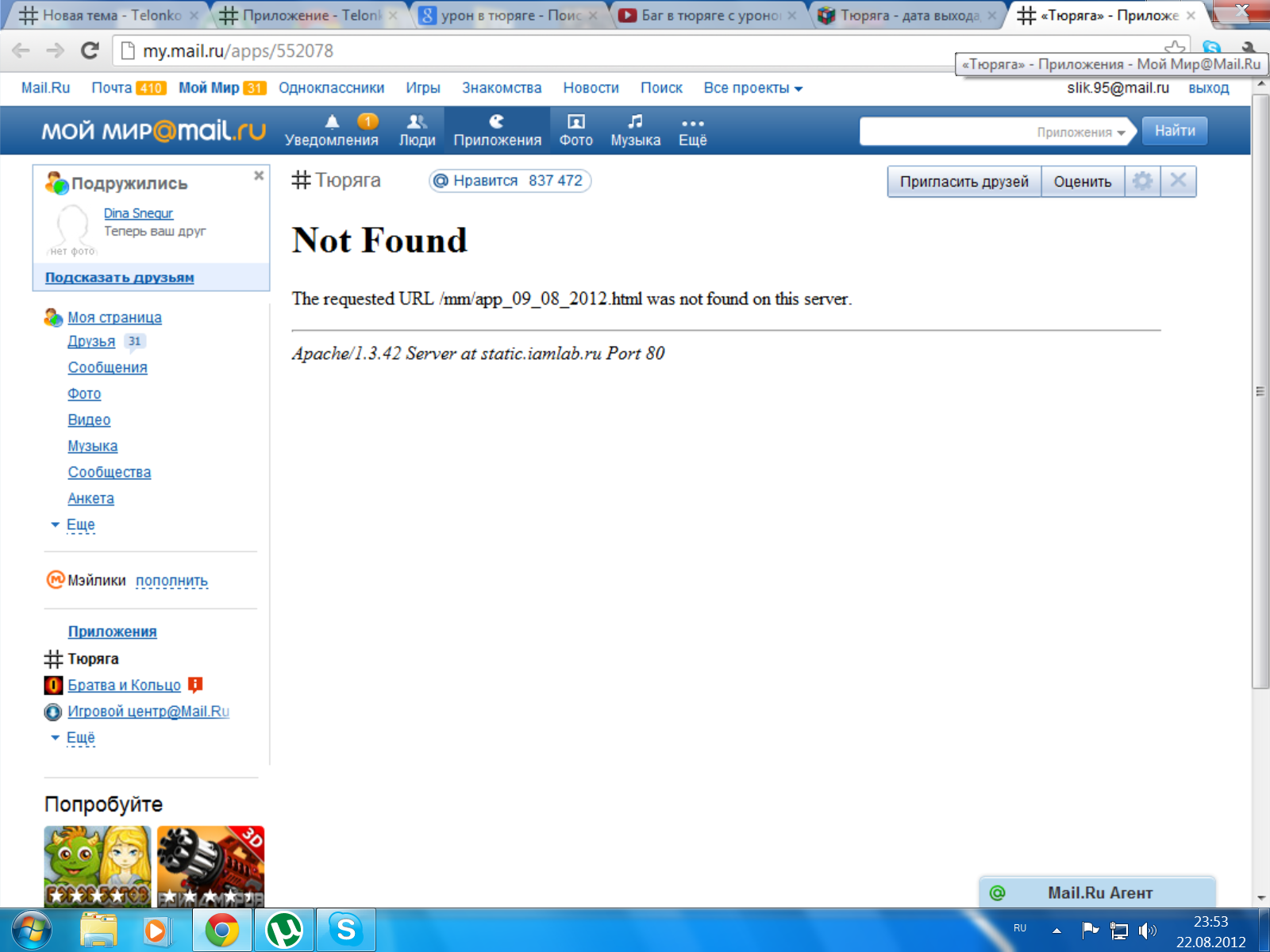Viewport: 1270px width, 952px height.
Task: Click the Найти search button
Action: point(1175,131)
